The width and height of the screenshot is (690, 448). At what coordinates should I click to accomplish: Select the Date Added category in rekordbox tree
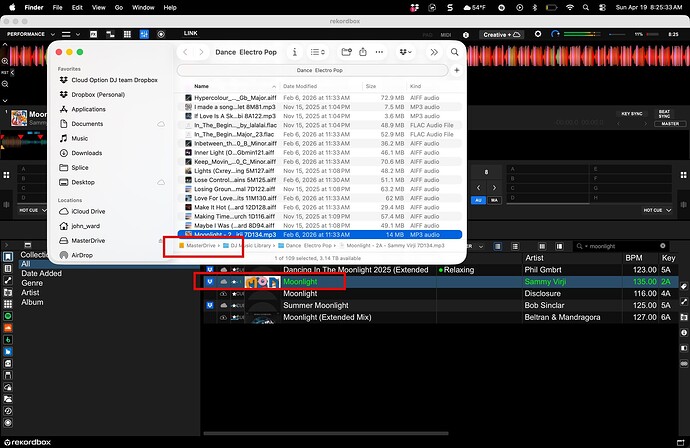coord(41,273)
